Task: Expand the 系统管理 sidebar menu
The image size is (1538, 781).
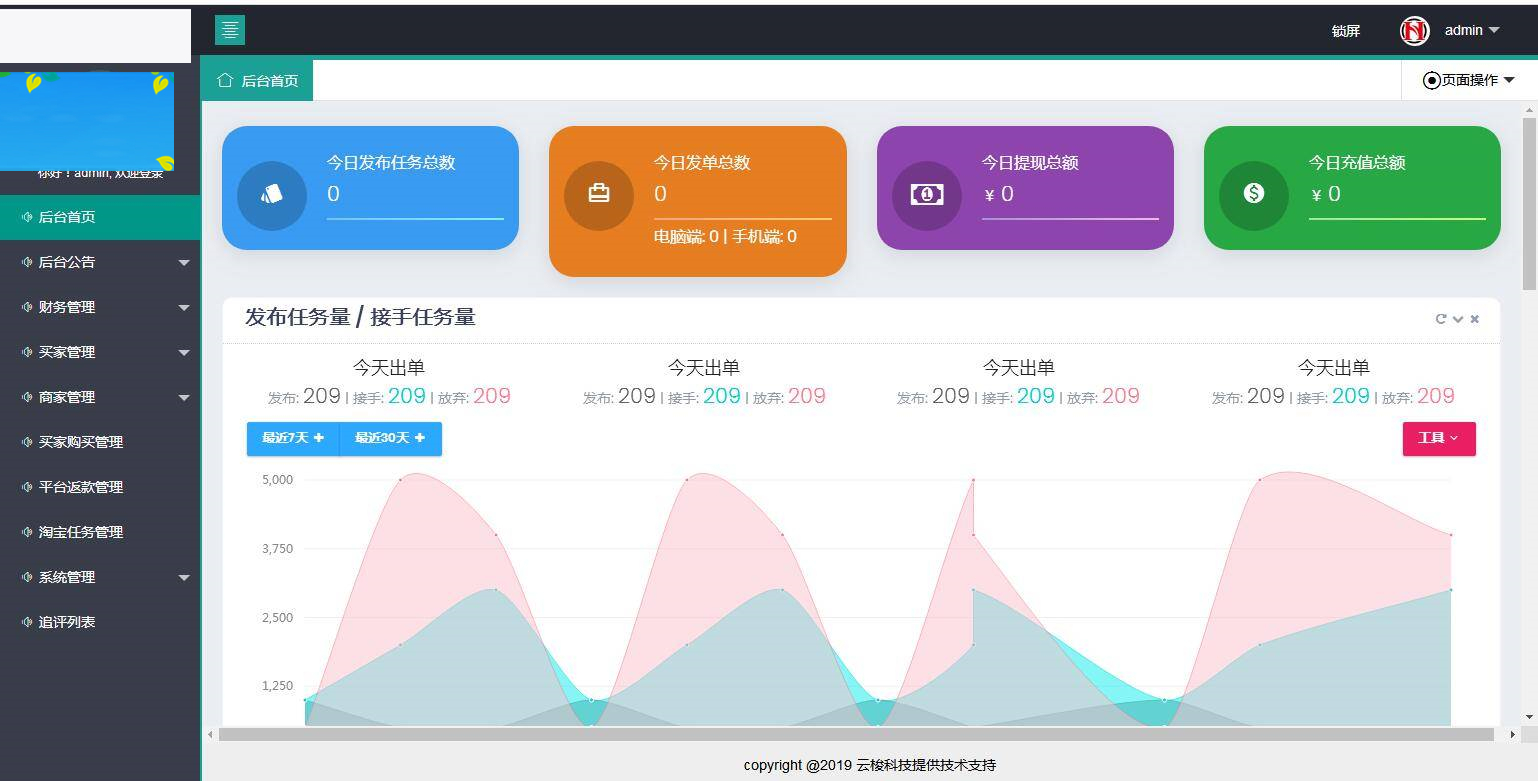Action: 100,577
